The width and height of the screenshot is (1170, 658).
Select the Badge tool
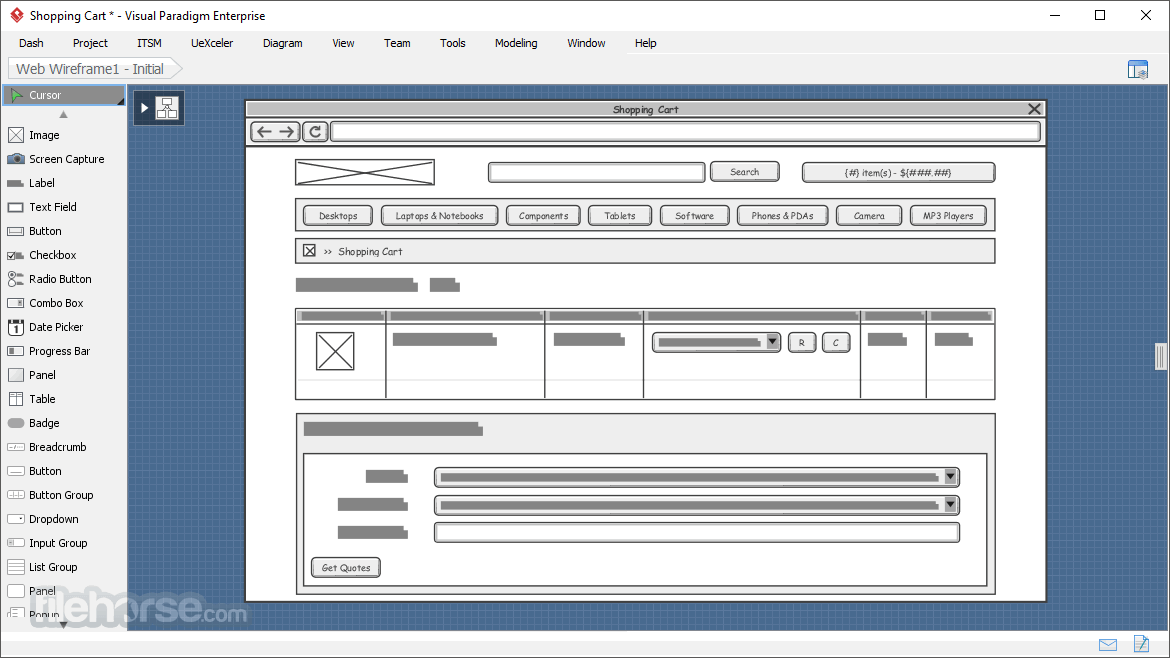click(x=44, y=423)
